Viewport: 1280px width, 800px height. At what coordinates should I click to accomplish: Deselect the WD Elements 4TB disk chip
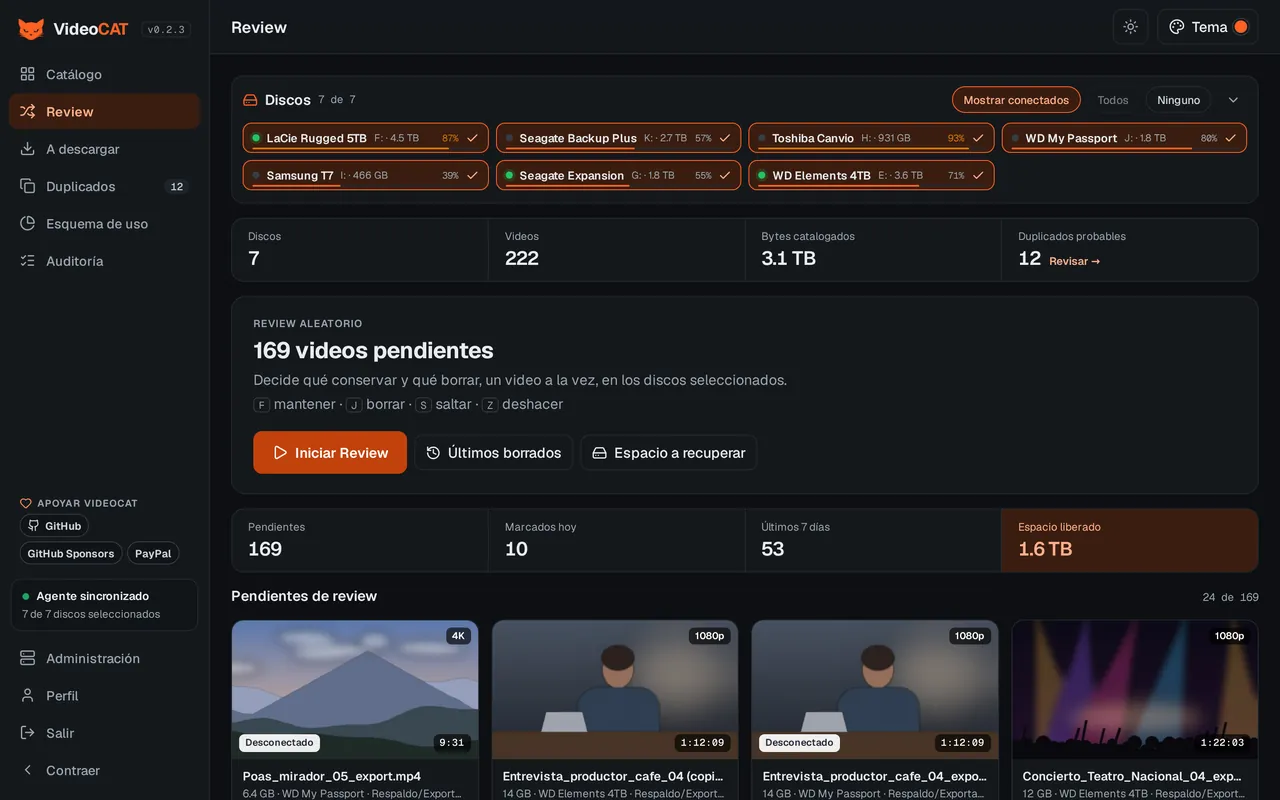871,175
